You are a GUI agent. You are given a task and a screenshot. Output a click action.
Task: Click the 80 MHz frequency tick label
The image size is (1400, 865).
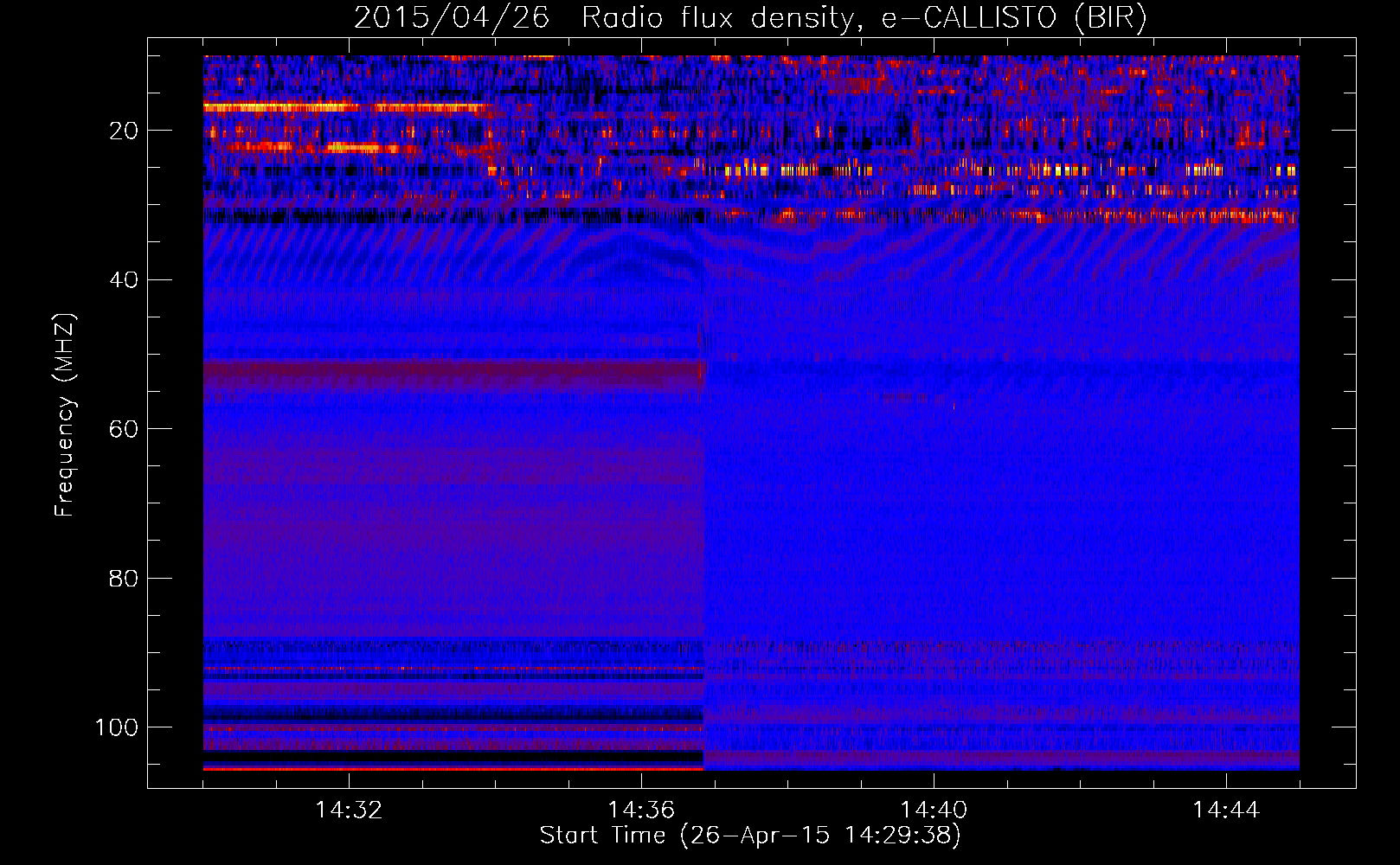[124, 579]
